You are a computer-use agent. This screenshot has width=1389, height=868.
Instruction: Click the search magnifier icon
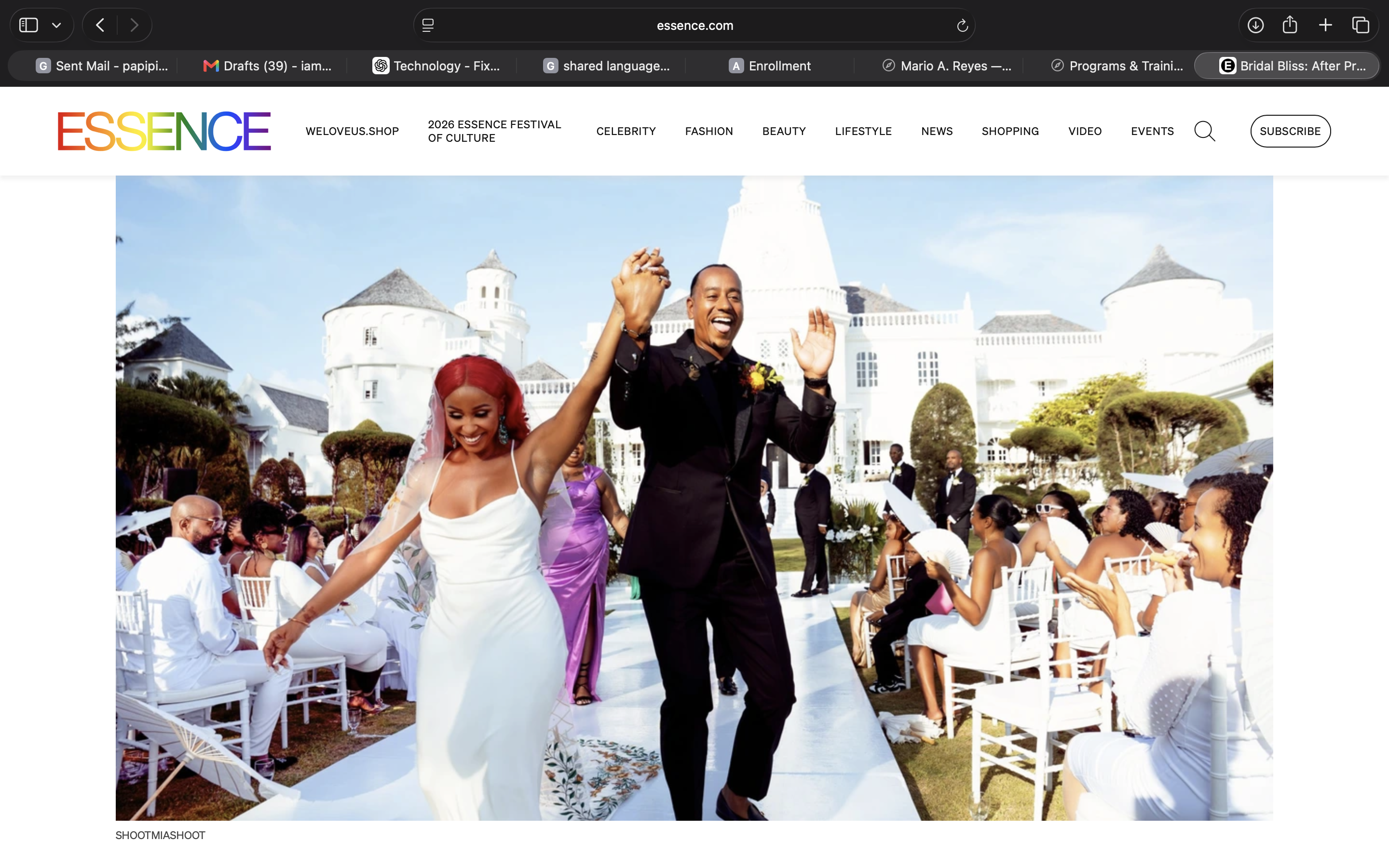(1205, 132)
